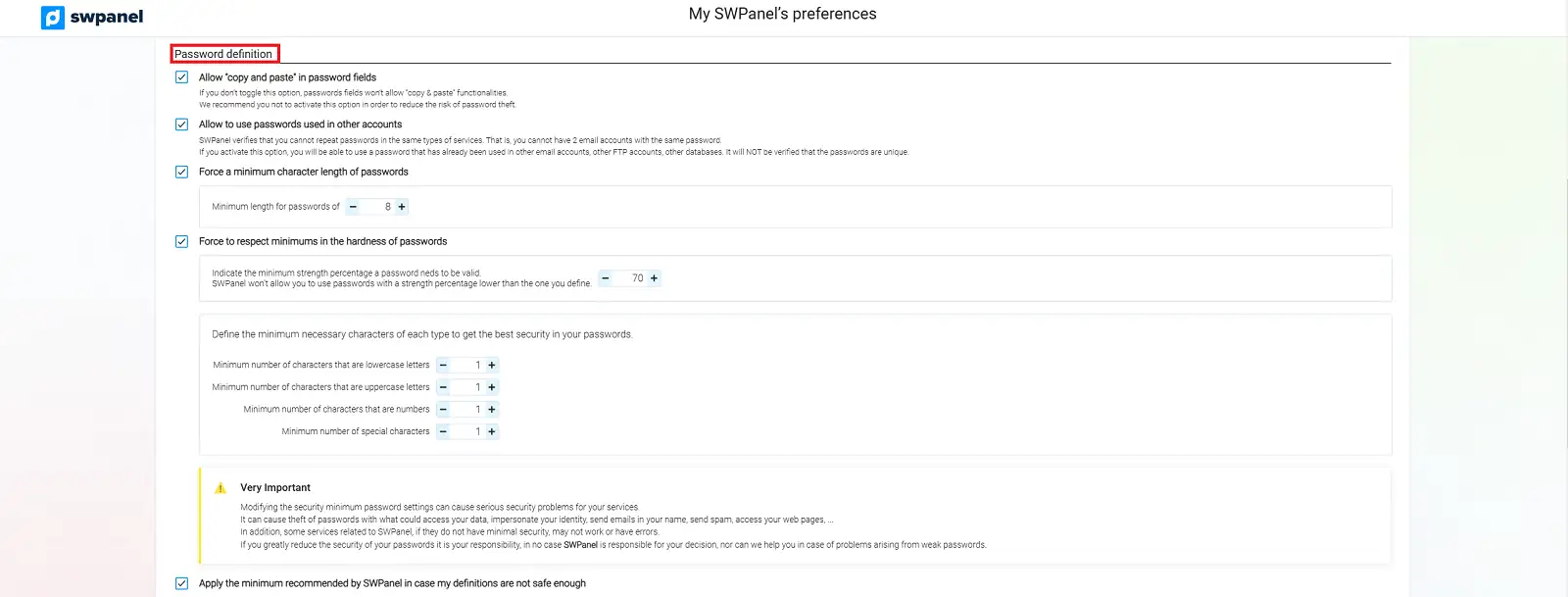Toggle Force minimum character length checkbox
1568x597 pixels.
tap(181, 172)
